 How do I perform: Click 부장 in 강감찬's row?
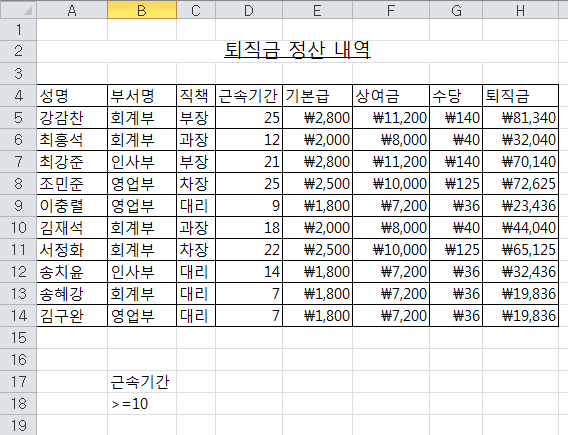pos(196,118)
